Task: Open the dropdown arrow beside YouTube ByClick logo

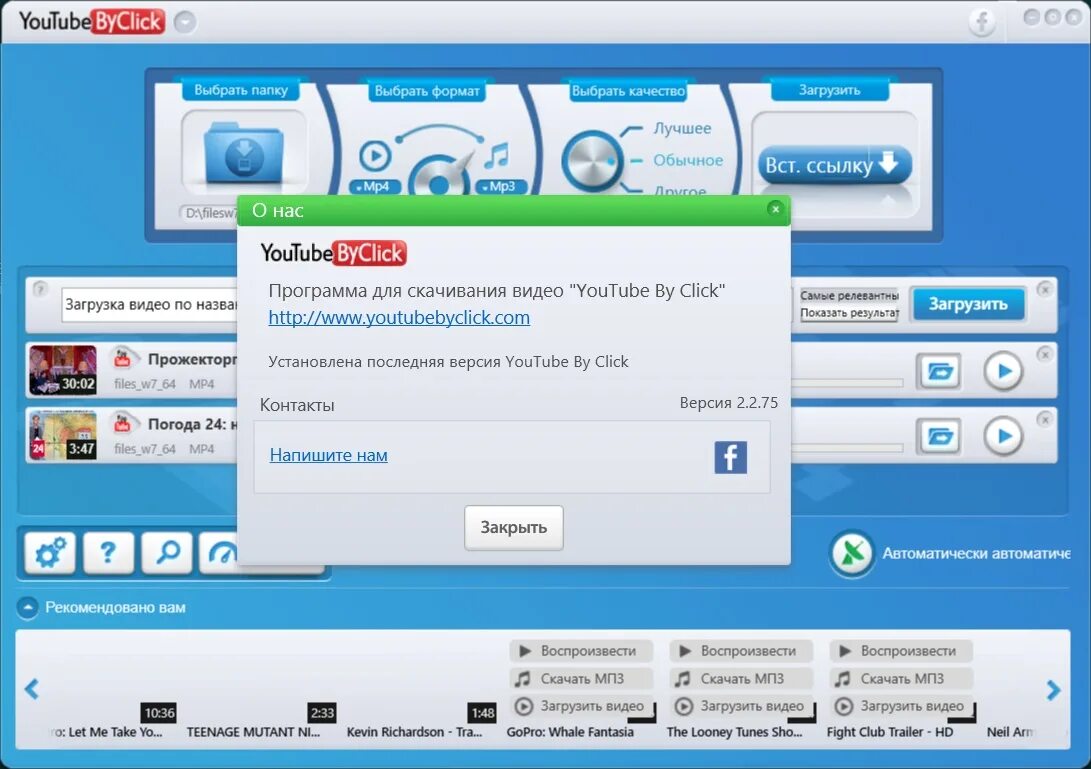Action: [185, 22]
